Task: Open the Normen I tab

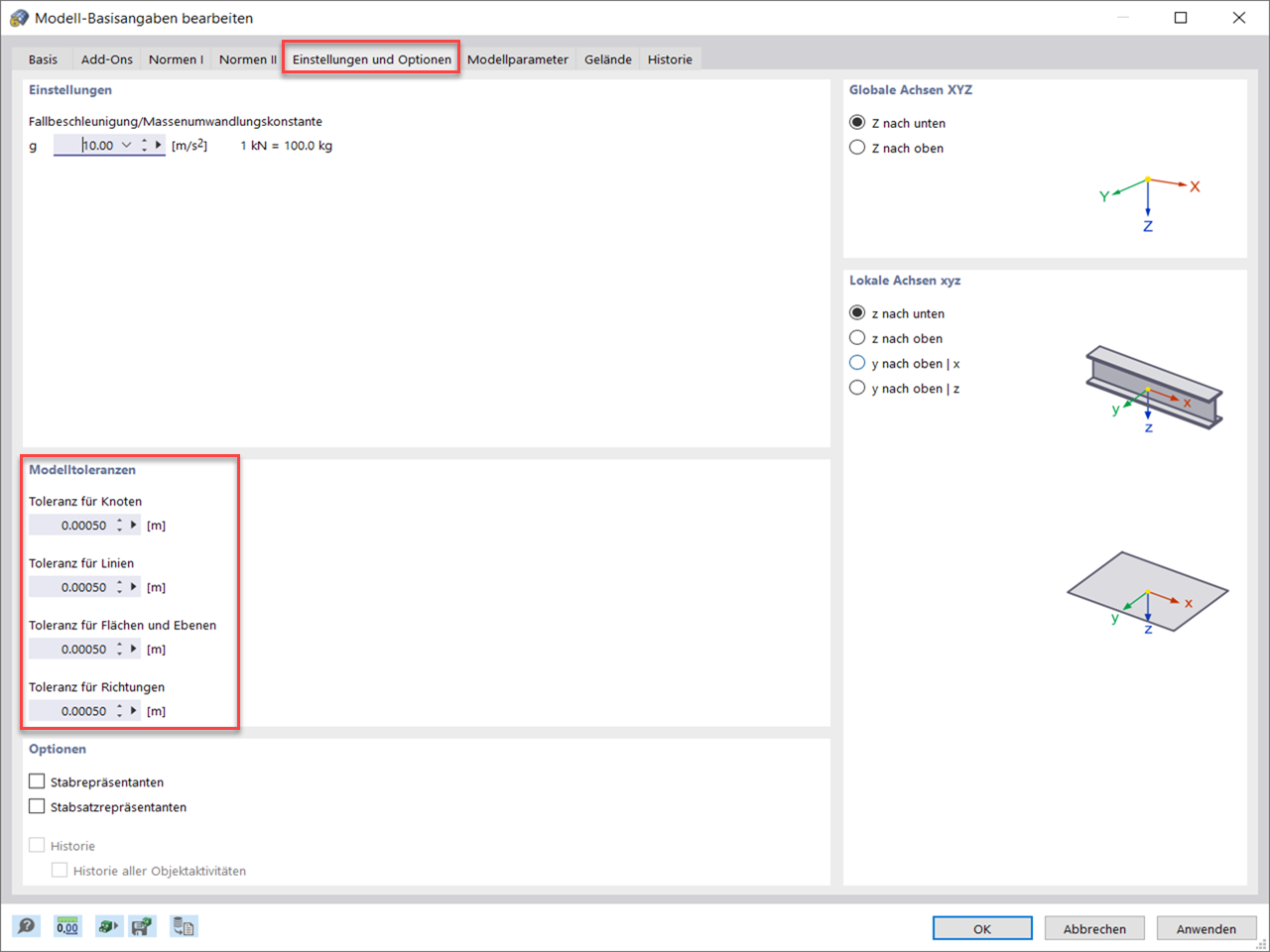Action: coord(176,59)
